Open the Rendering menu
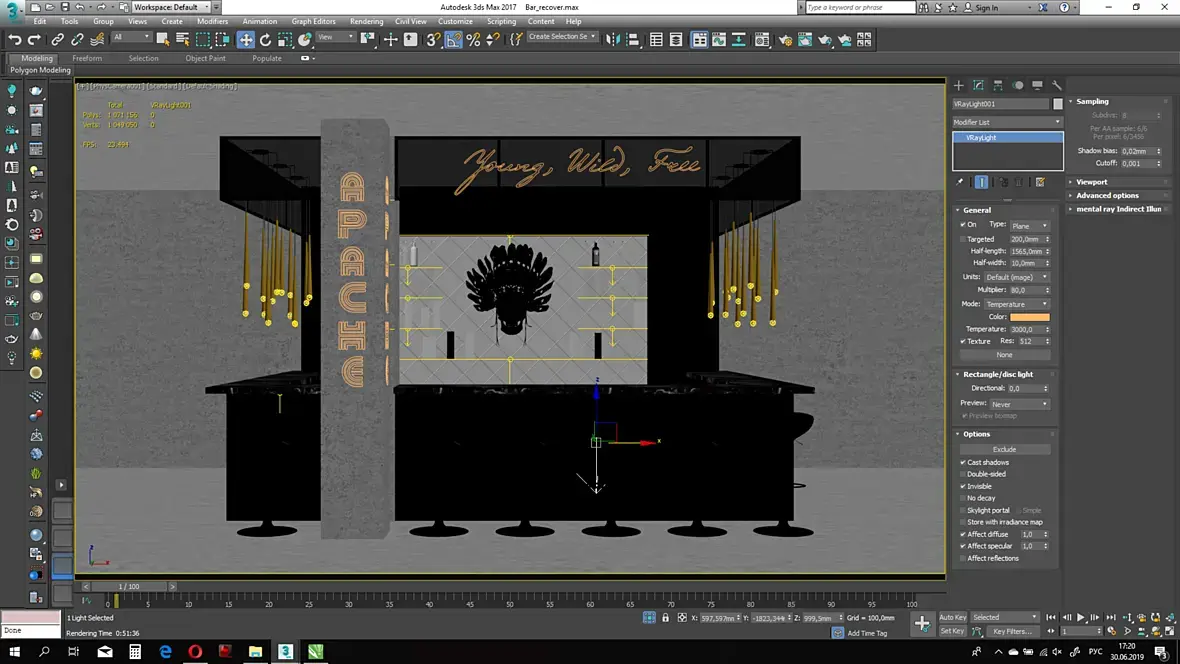Viewport: 1180px width, 664px height. pyautogui.click(x=366, y=21)
